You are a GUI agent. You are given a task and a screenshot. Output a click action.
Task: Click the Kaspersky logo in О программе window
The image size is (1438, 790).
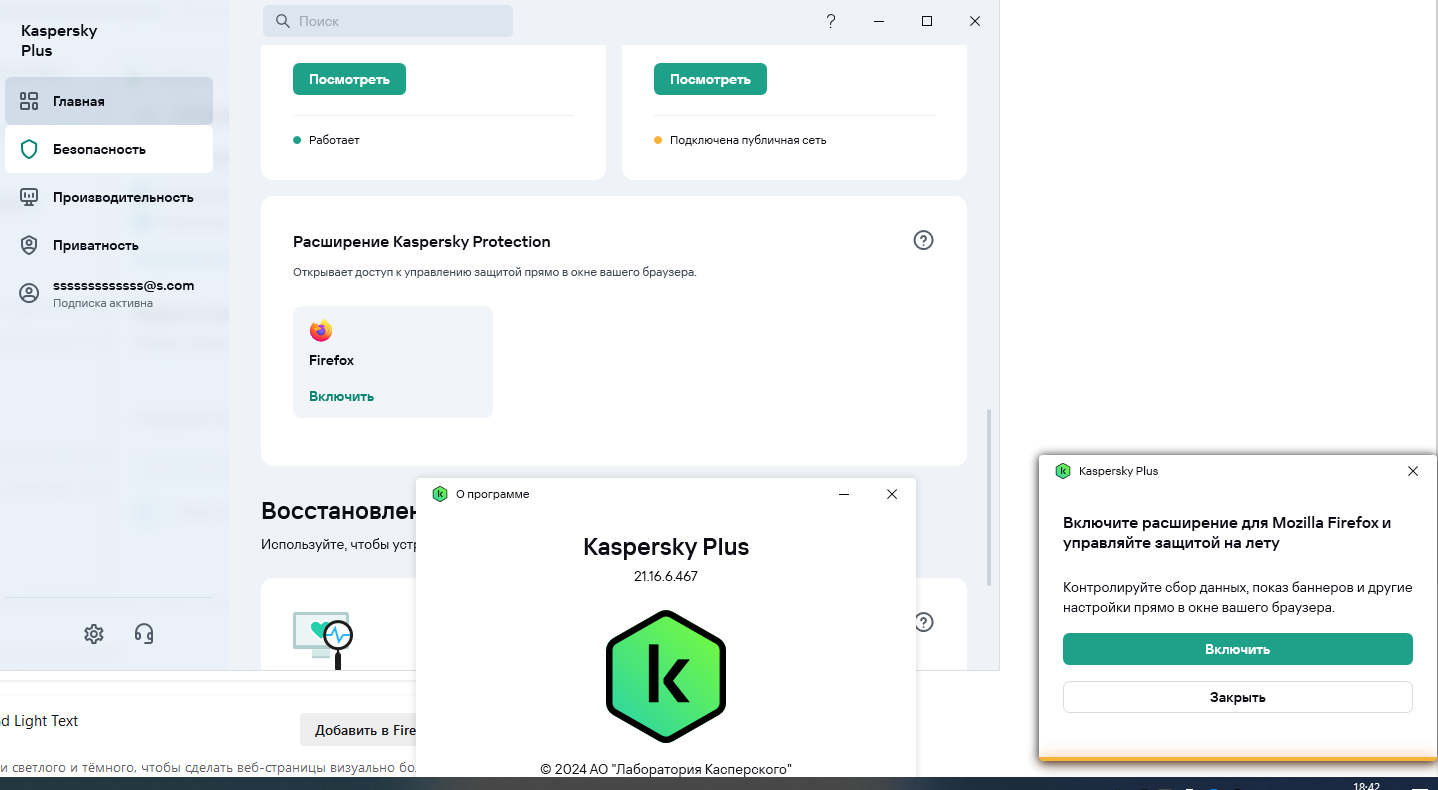click(x=666, y=676)
